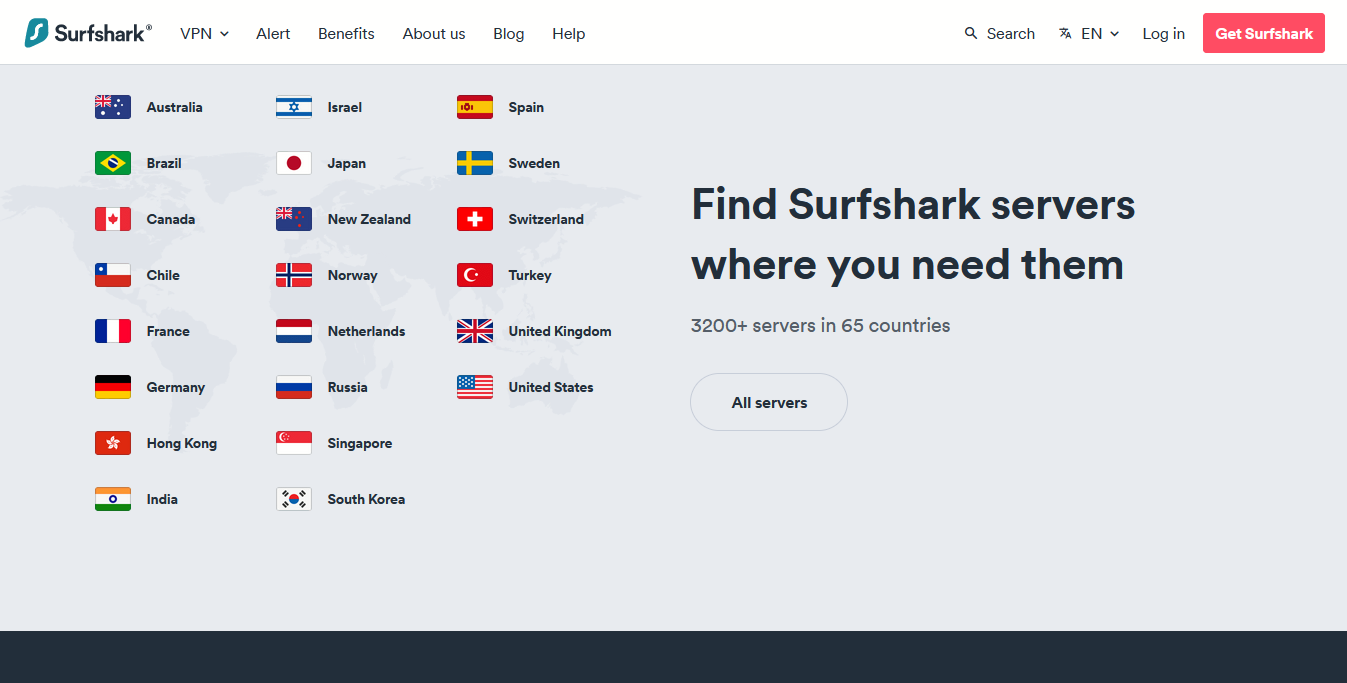Click the Netherlands flag icon
The width and height of the screenshot is (1347, 683).
[294, 331]
